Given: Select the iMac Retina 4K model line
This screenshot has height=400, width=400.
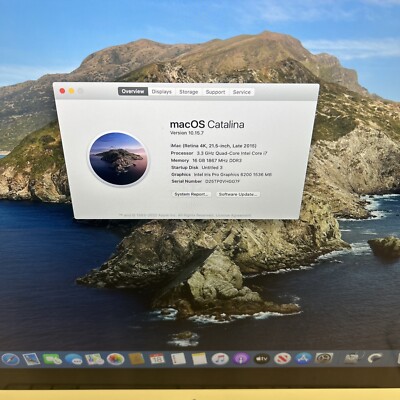Looking at the screenshot, I should tap(213, 146).
